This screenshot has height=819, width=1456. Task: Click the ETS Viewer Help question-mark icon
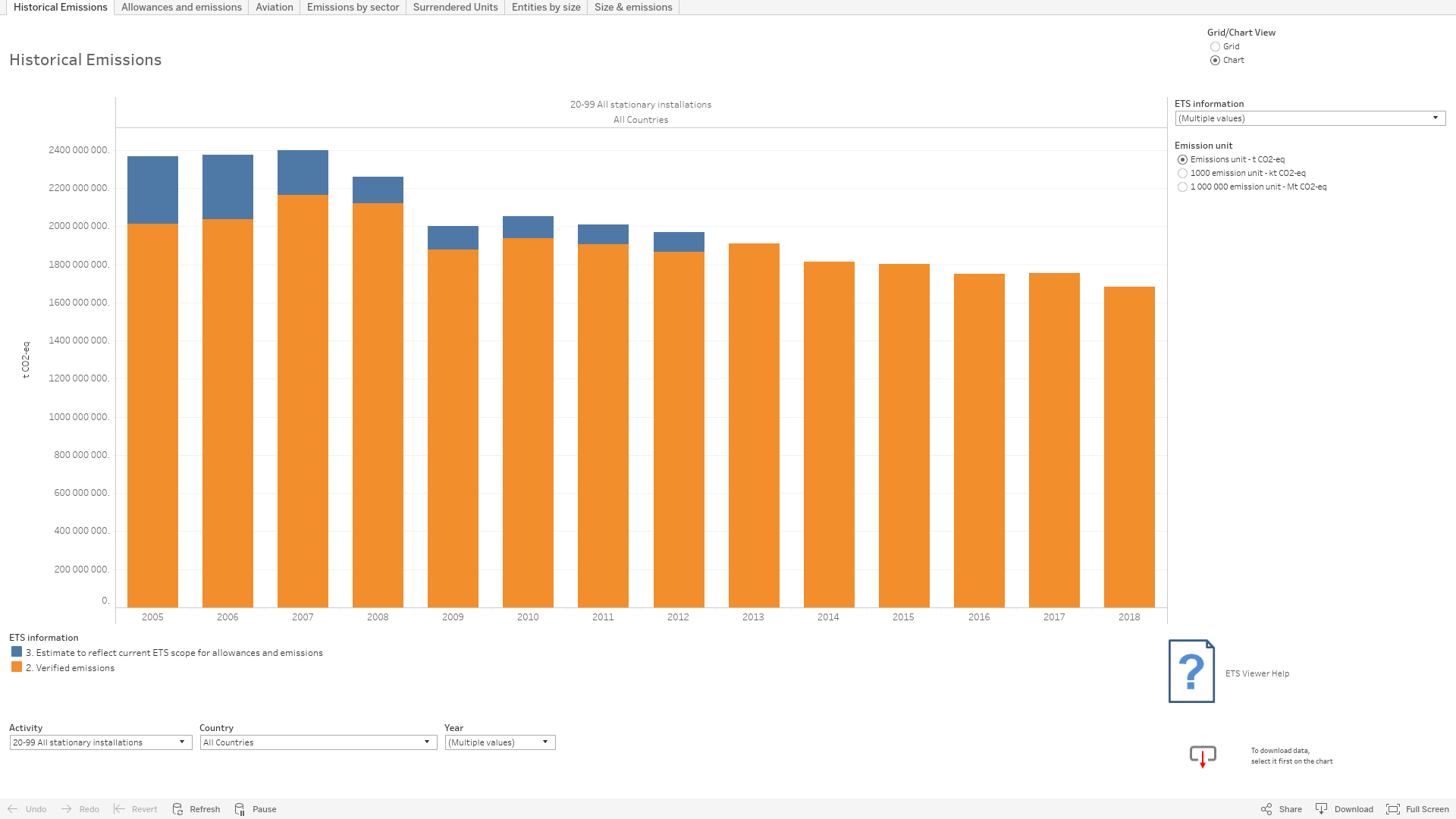pyautogui.click(x=1191, y=671)
